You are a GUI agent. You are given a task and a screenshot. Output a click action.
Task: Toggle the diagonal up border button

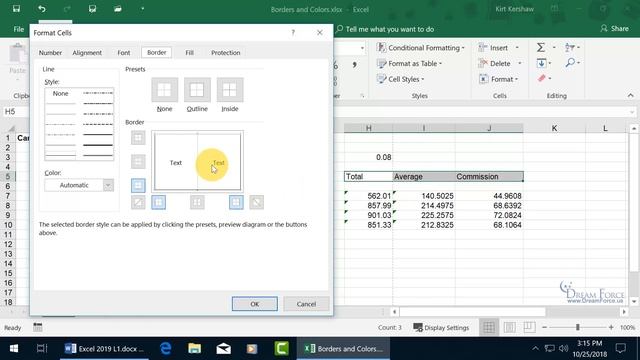tap(138, 202)
